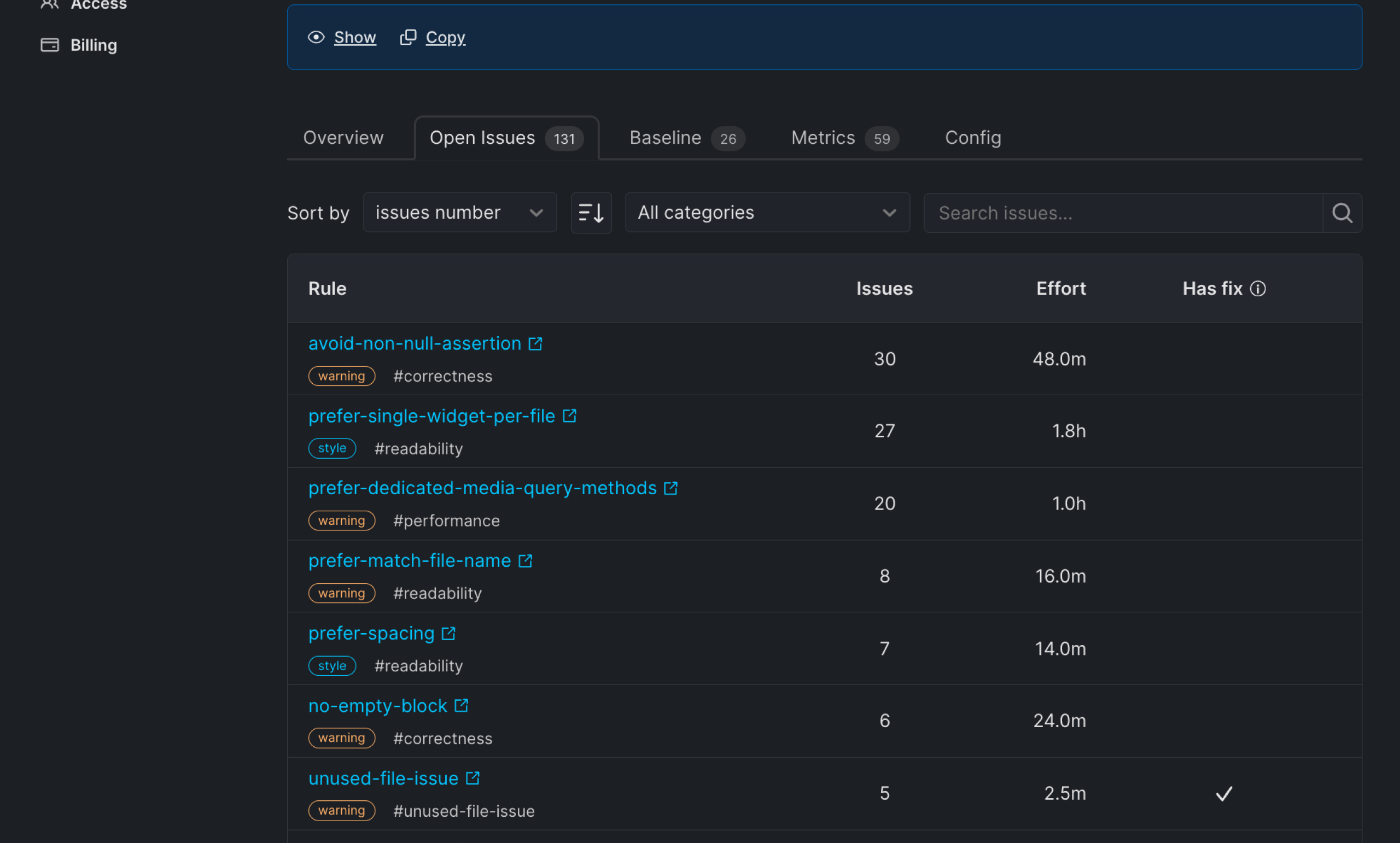Click external link icon next to prefer-match-file-name
The width and height of the screenshot is (1400, 843).
(525, 561)
